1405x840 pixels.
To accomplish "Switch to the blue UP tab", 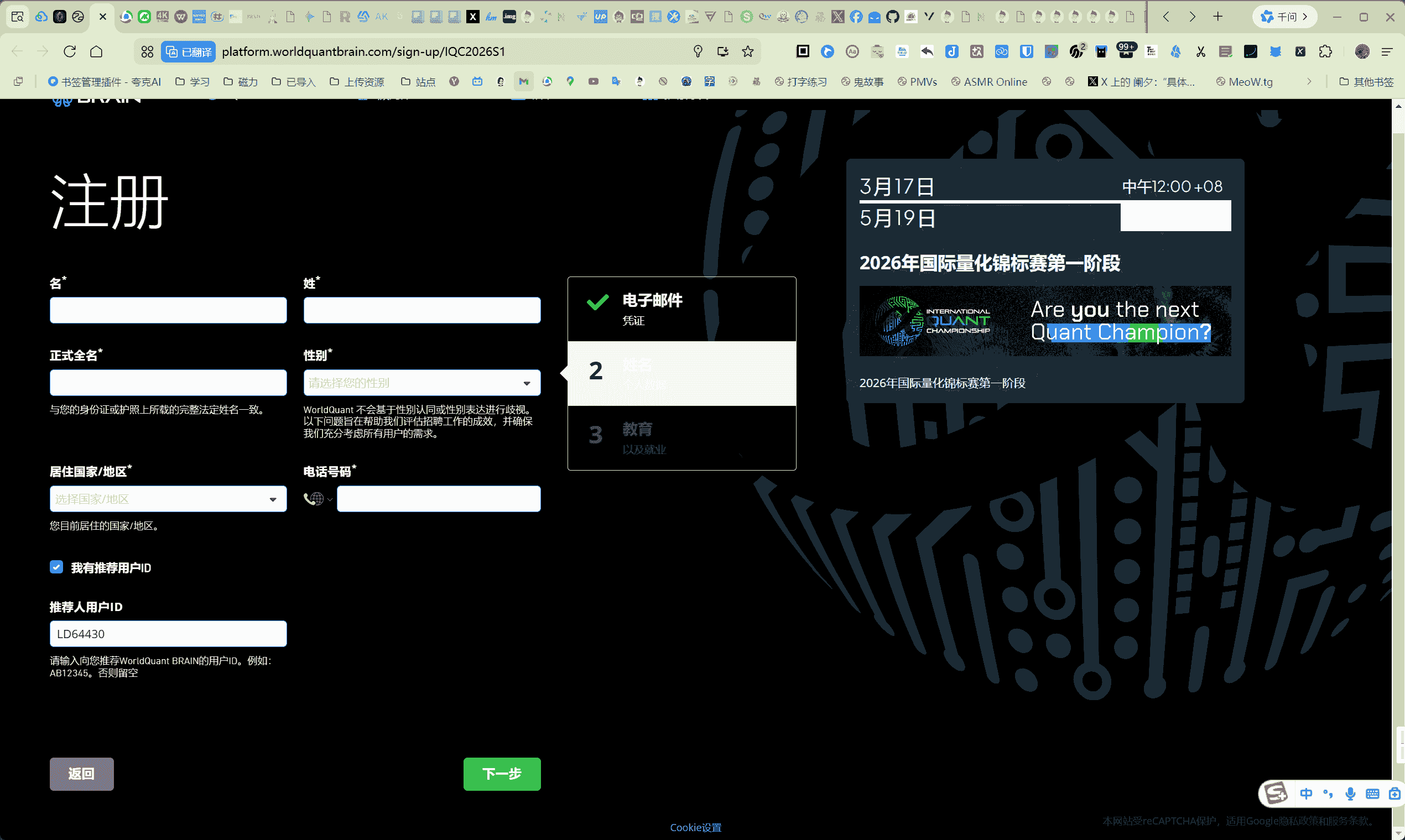I will [601, 17].
